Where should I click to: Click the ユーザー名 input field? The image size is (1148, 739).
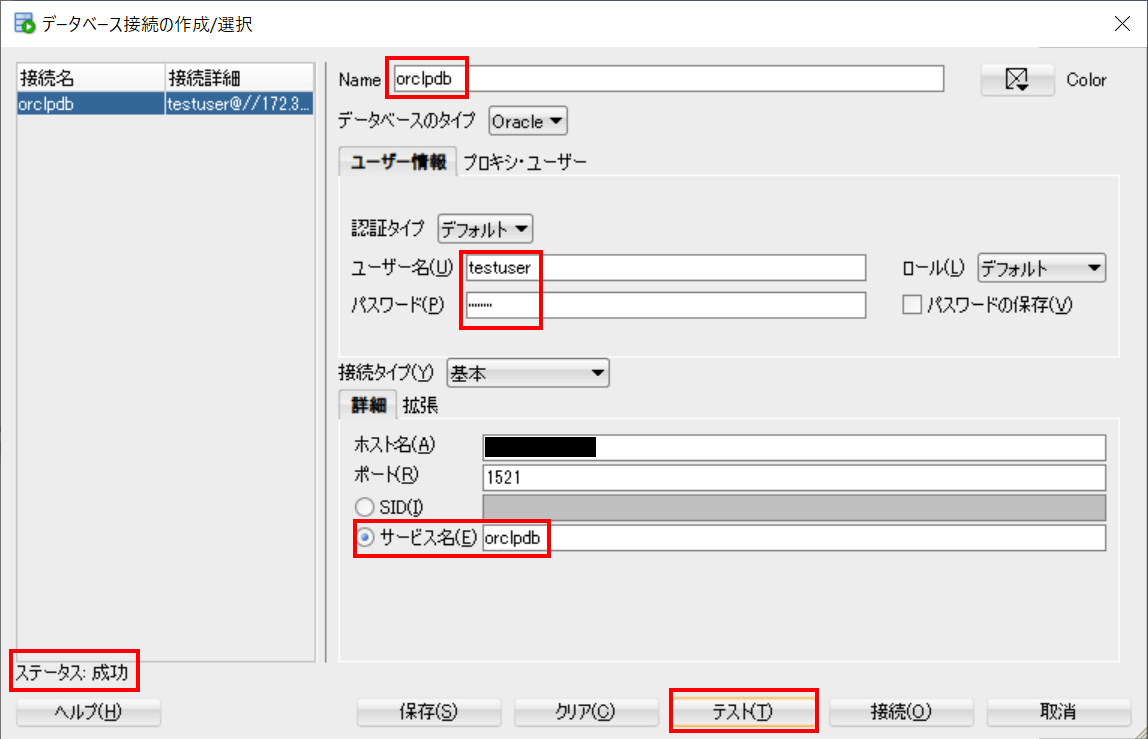coord(666,267)
